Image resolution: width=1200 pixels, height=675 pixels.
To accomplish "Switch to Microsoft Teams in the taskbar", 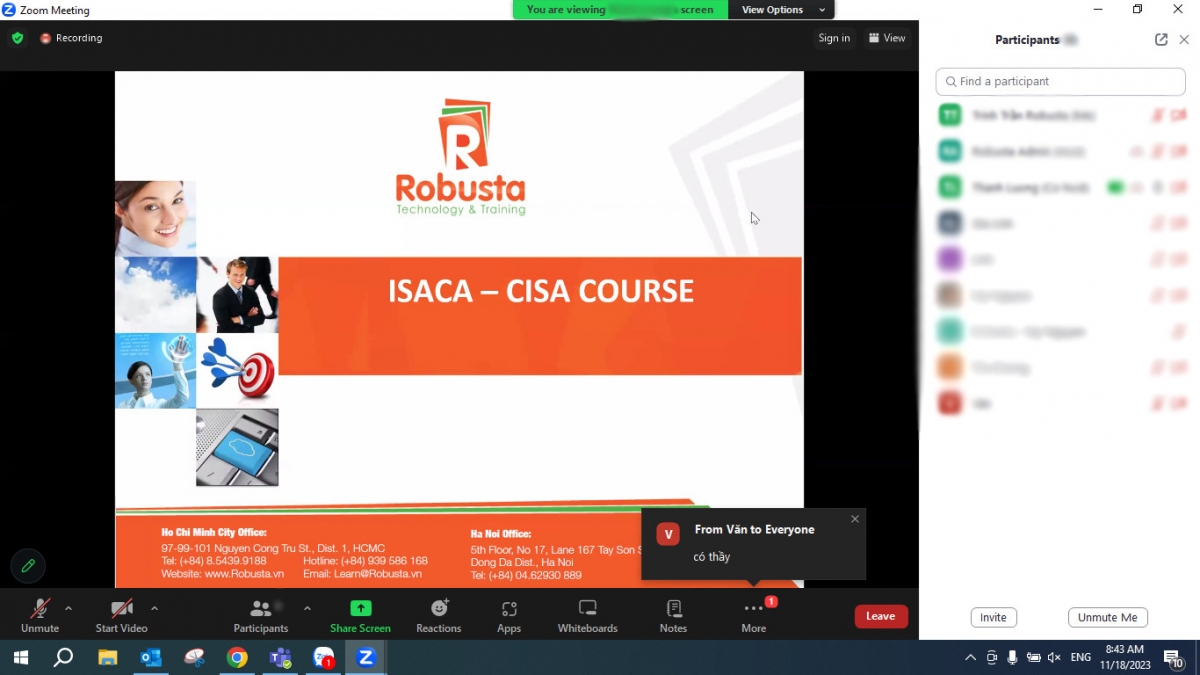I will tap(280, 657).
